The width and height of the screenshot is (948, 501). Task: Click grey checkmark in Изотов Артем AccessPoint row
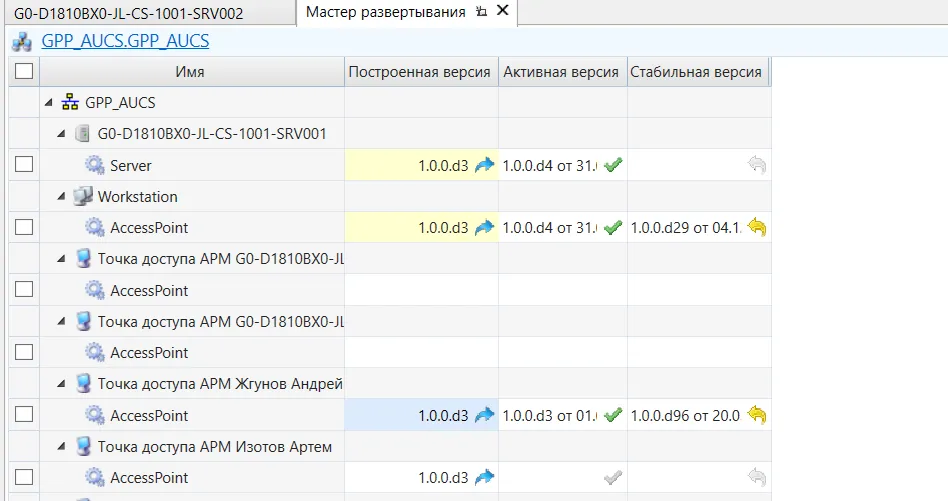pyautogui.click(x=613, y=477)
